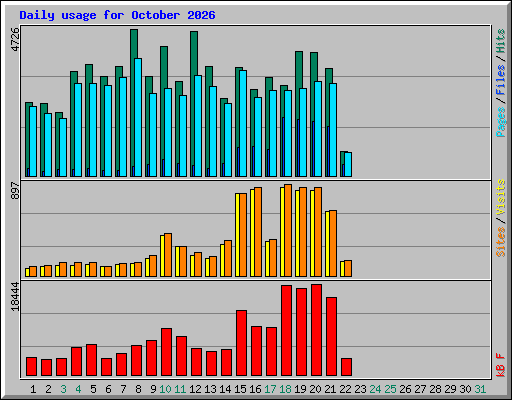Click day label '21' on the x-axis
This screenshot has height=400, width=512.
click(330, 389)
